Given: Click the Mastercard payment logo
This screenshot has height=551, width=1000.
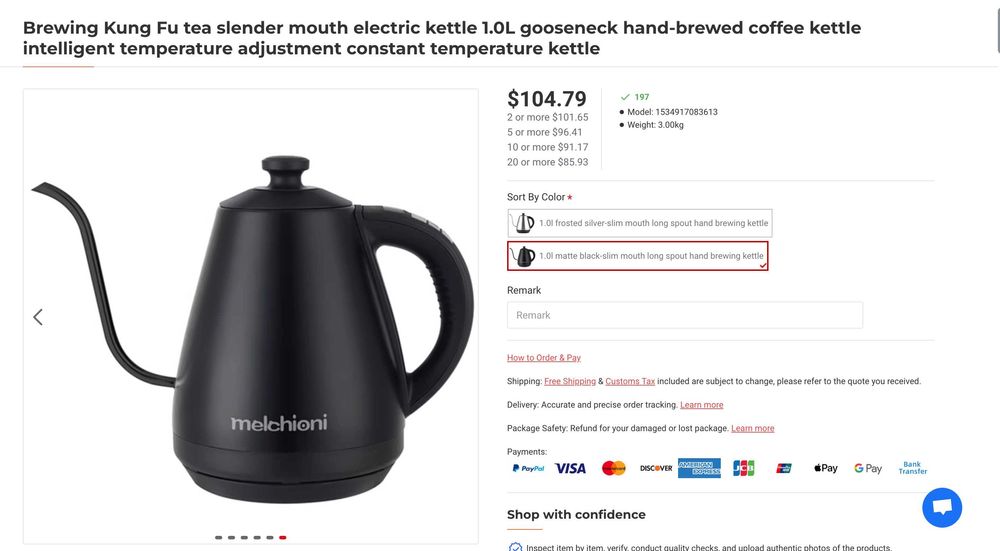Looking at the screenshot, I should [x=614, y=468].
